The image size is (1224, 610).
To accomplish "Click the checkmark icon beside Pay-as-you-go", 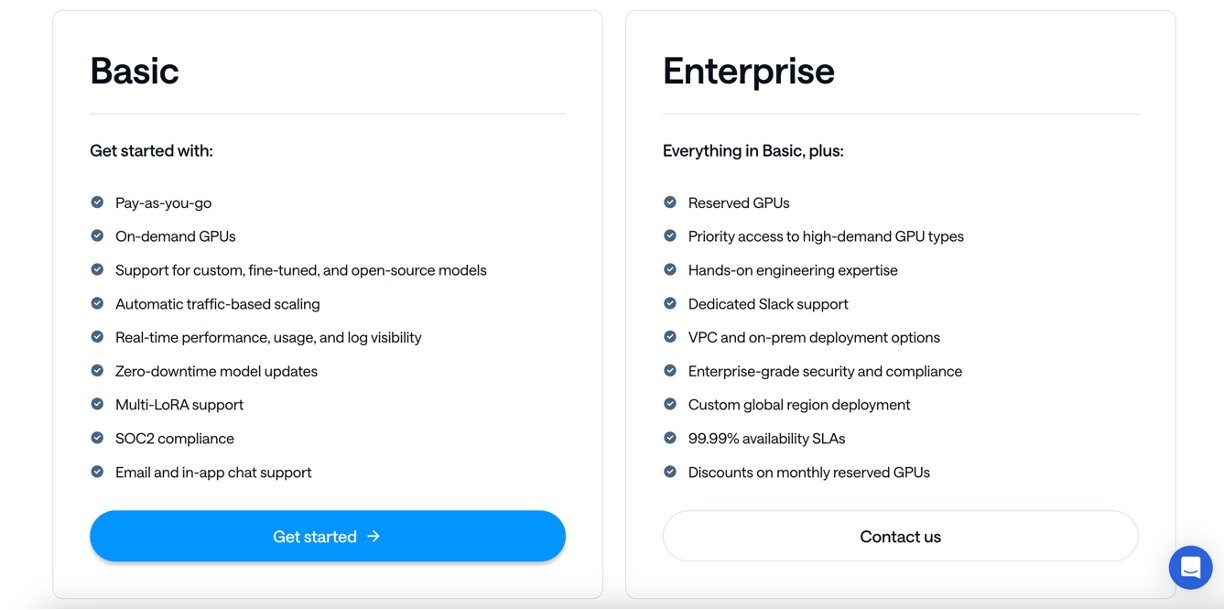I will 97,202.
